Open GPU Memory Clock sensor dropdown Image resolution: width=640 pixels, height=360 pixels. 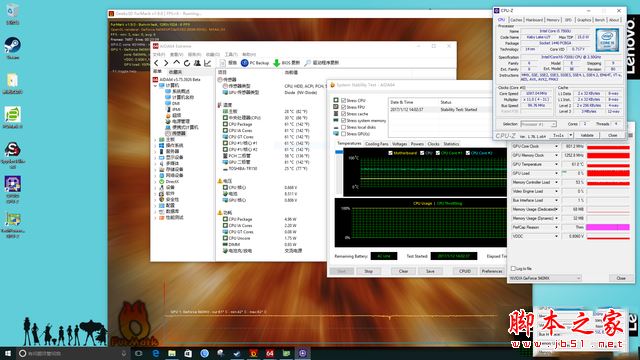point(556,155)
